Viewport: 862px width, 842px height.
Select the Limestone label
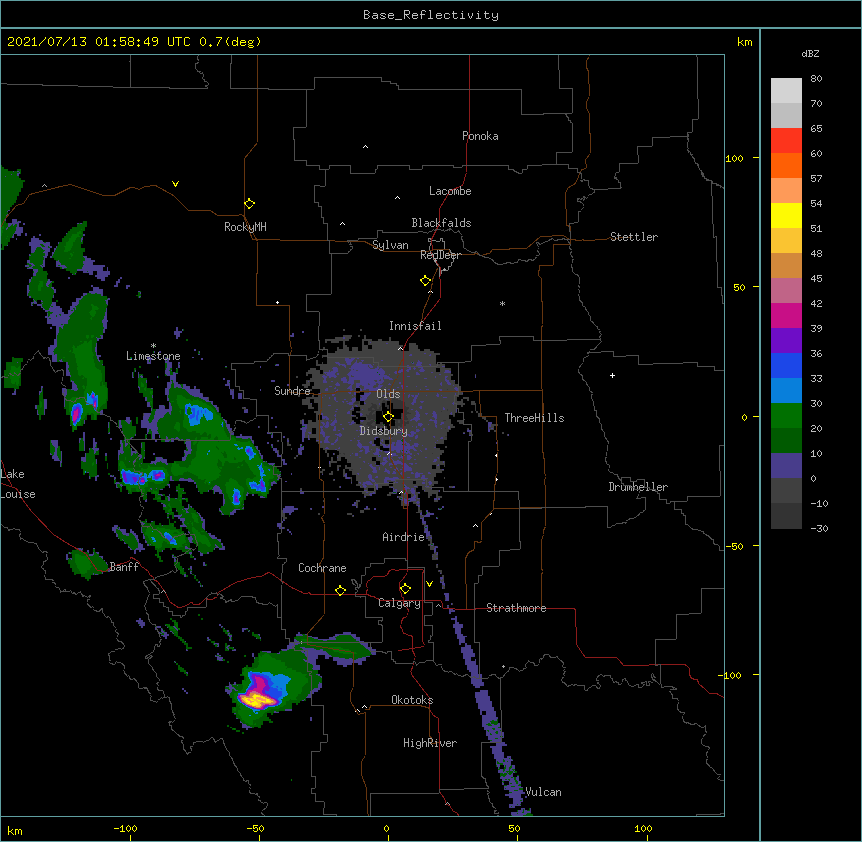click(x=153, y=356)
